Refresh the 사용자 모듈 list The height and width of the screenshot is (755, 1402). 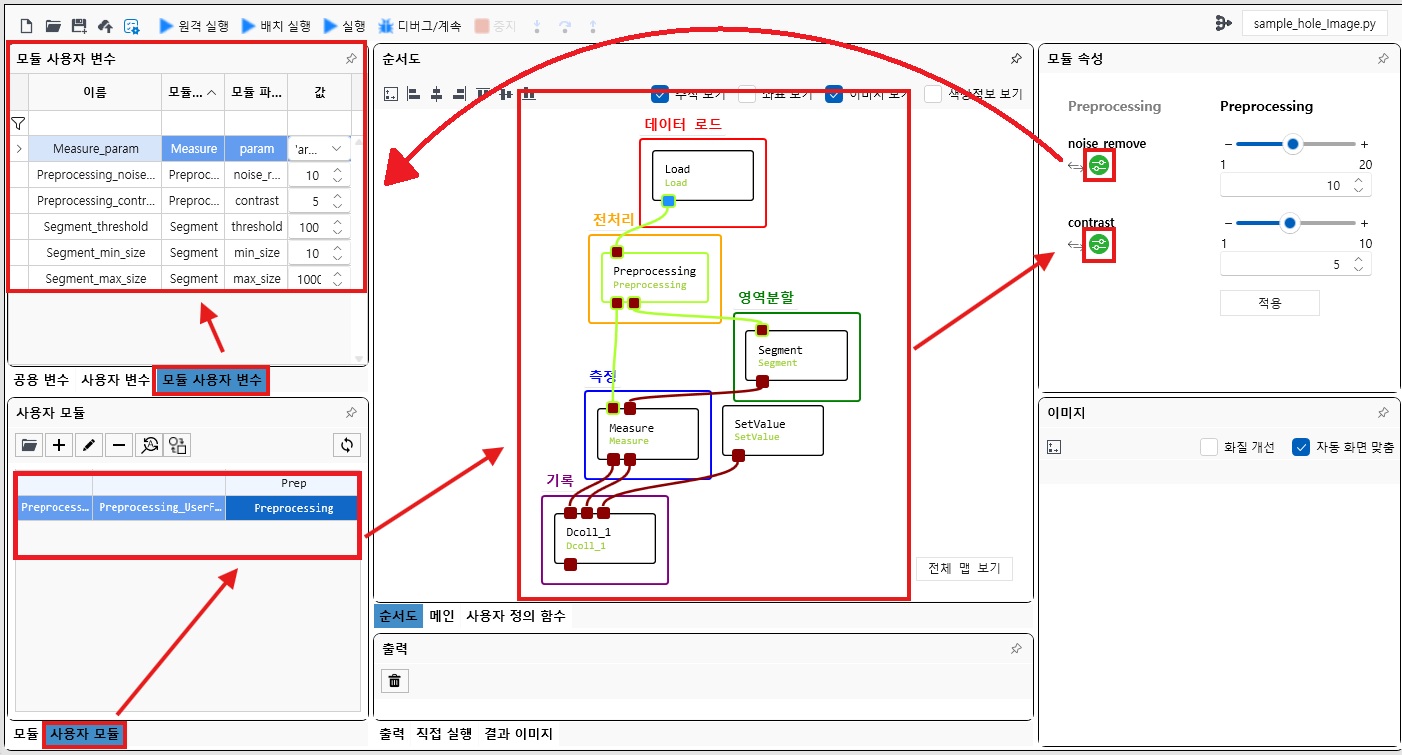(x=346, y=445)
